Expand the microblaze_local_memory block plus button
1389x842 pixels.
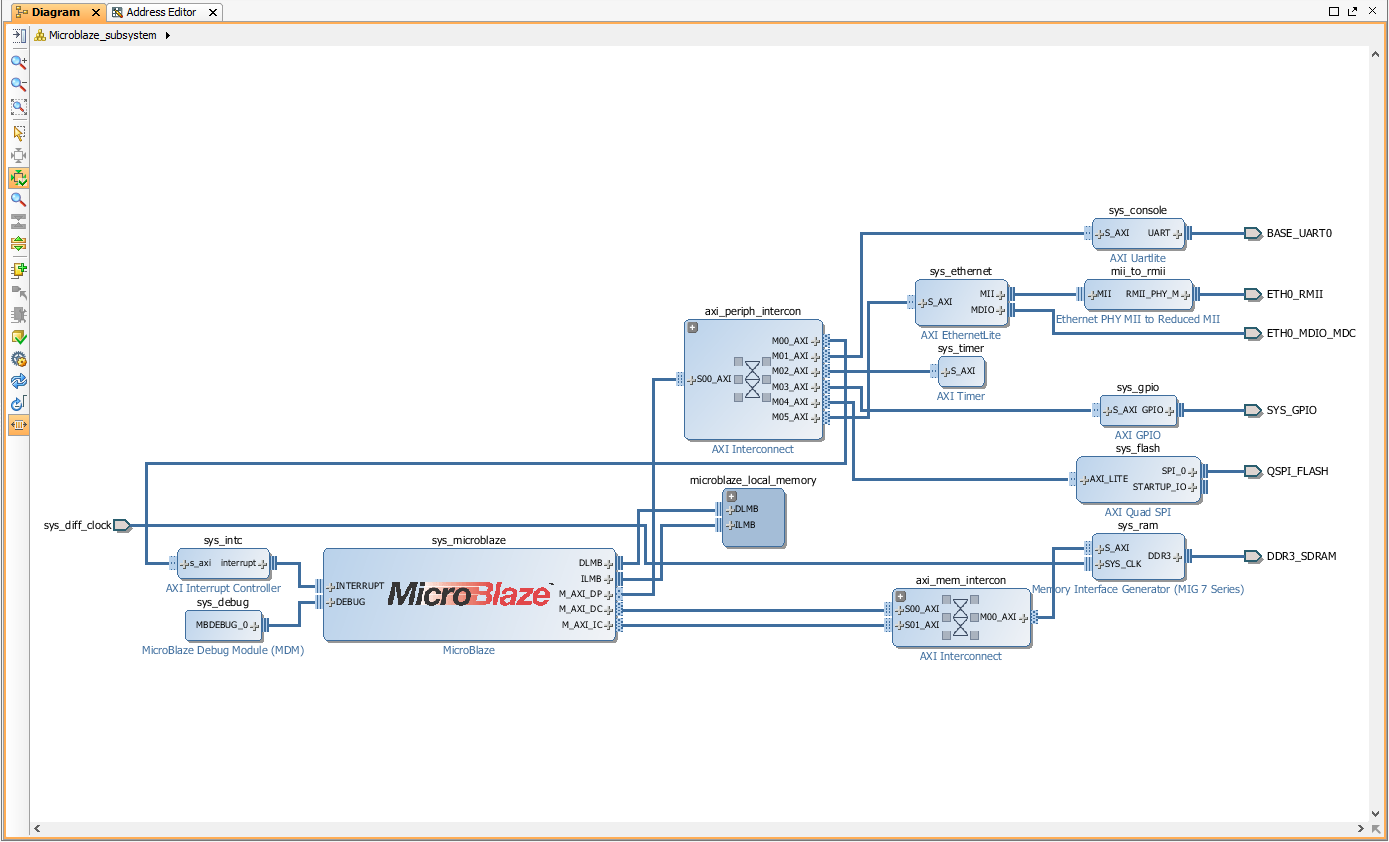click(x=731, y=496)
